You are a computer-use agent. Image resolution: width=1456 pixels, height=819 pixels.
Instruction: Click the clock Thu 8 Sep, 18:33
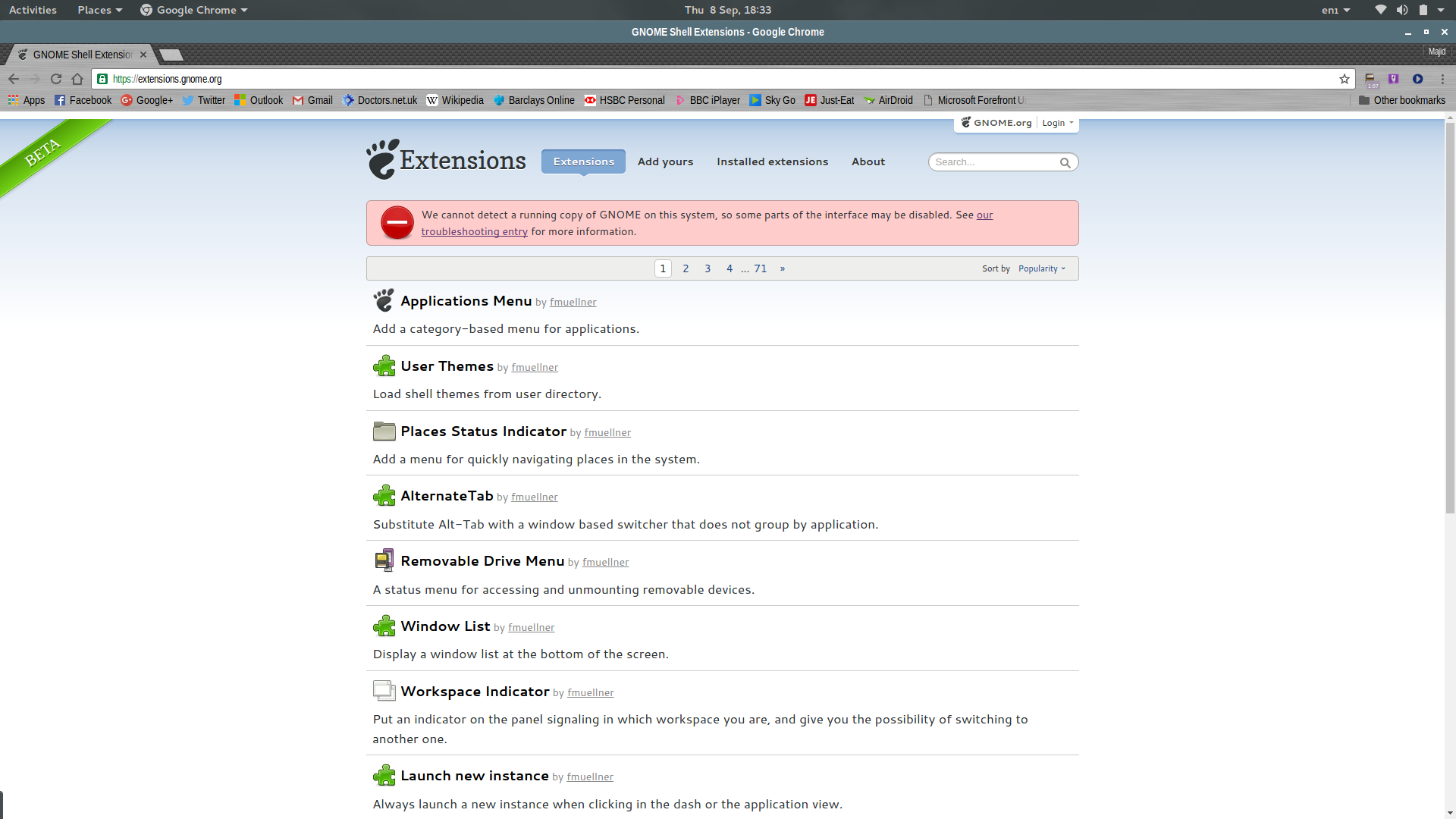727,10
